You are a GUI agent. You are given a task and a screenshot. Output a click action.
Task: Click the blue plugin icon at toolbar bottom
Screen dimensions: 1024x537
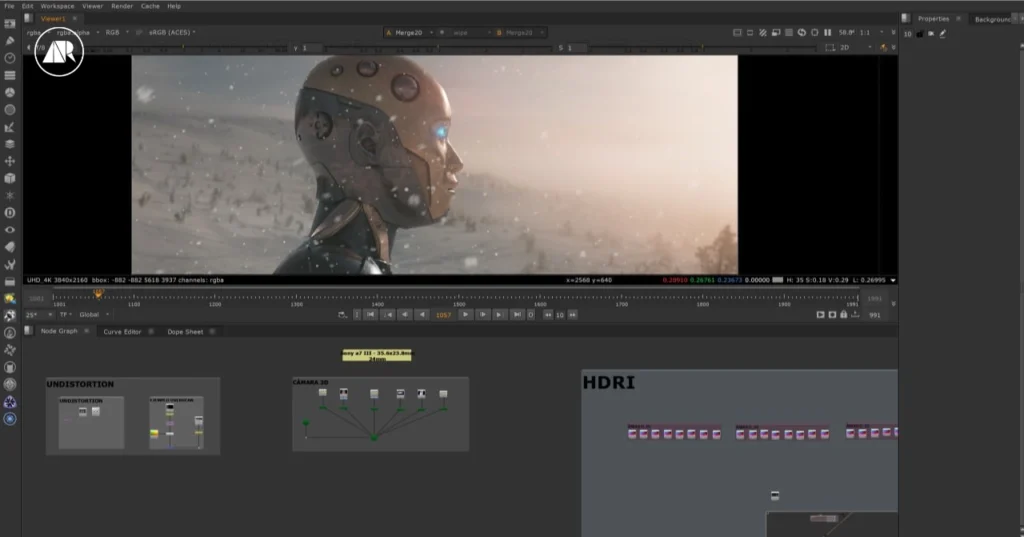point(10,419)
